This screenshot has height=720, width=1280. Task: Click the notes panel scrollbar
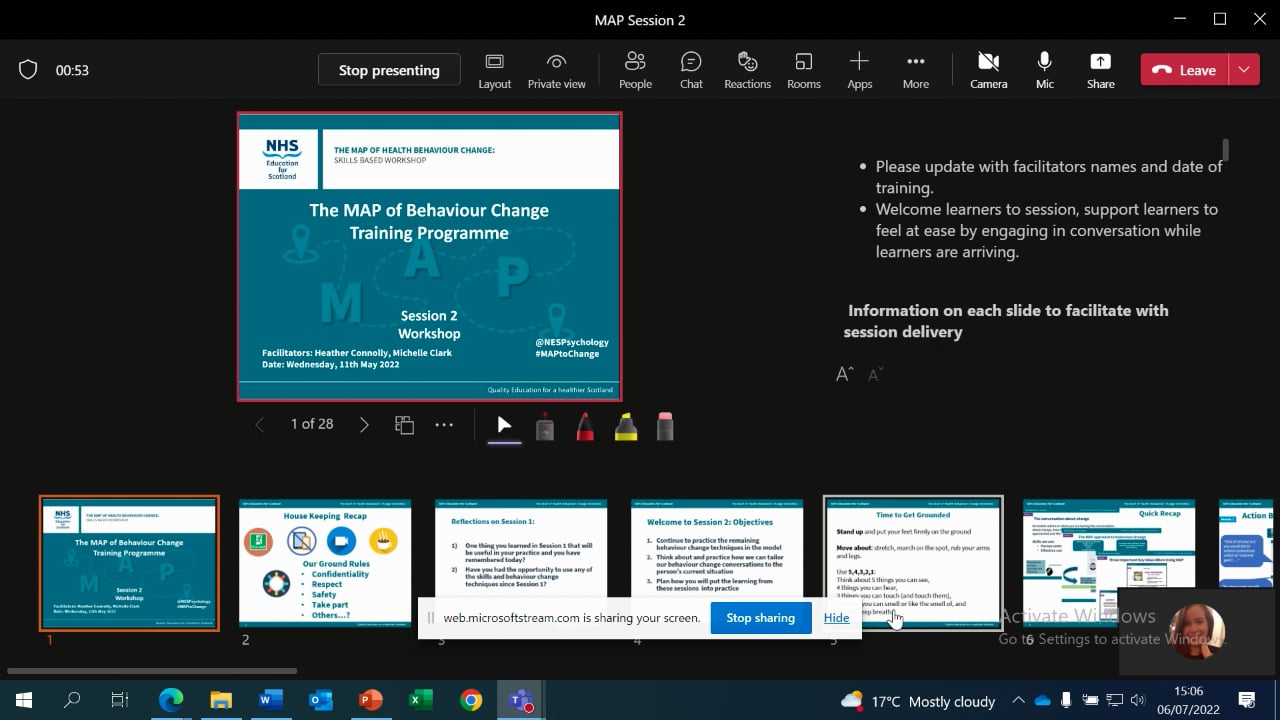[1225, 150]
